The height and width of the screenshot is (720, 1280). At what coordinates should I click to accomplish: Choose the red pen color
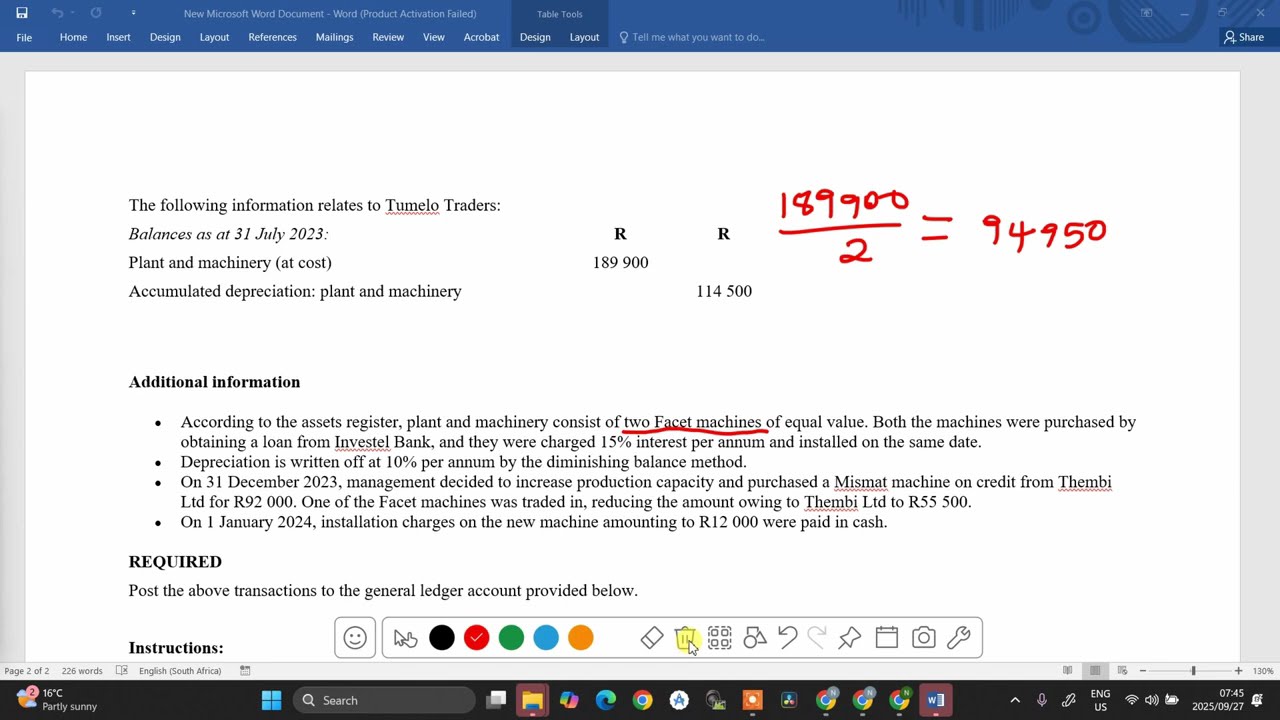click(476, 638)
